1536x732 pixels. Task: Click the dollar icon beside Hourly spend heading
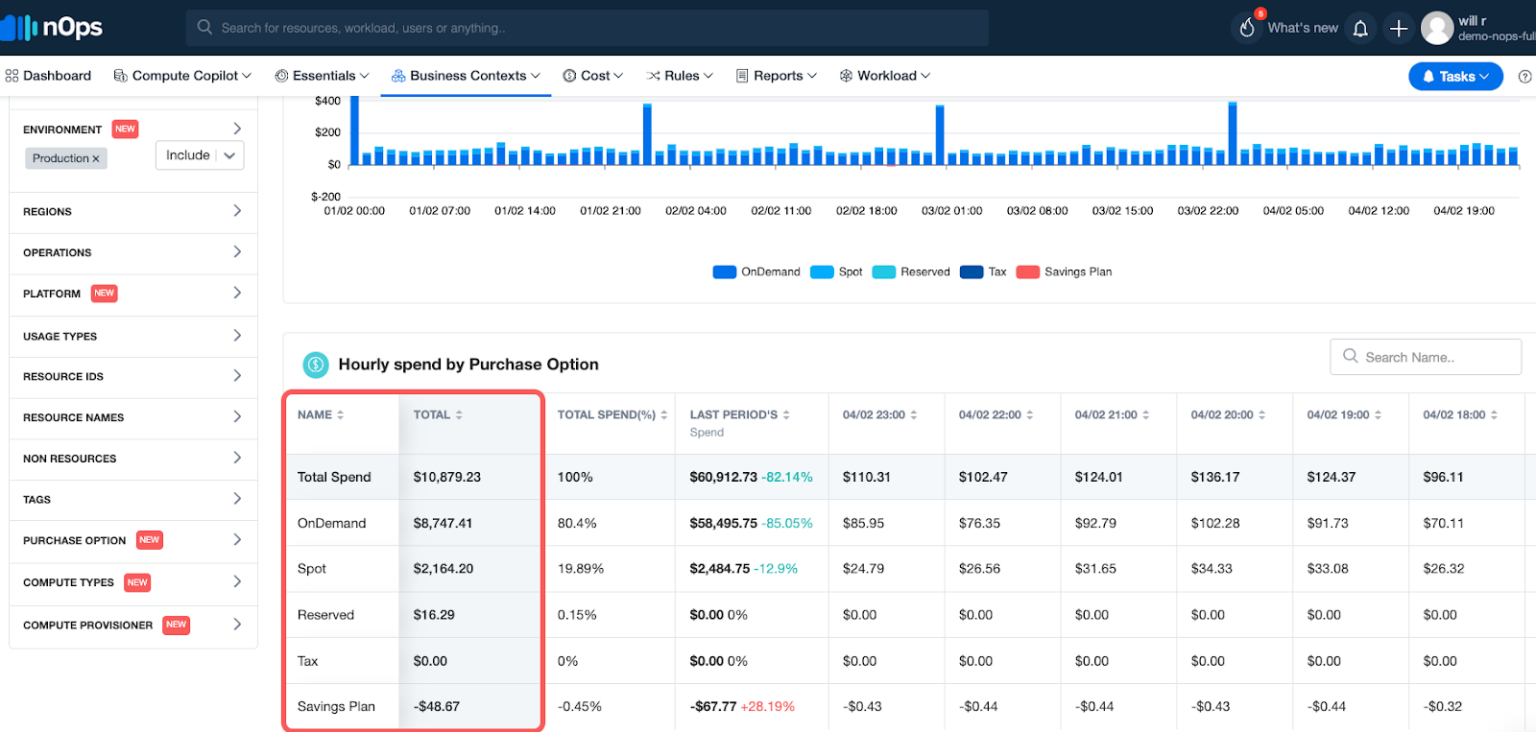pos(316,364)
